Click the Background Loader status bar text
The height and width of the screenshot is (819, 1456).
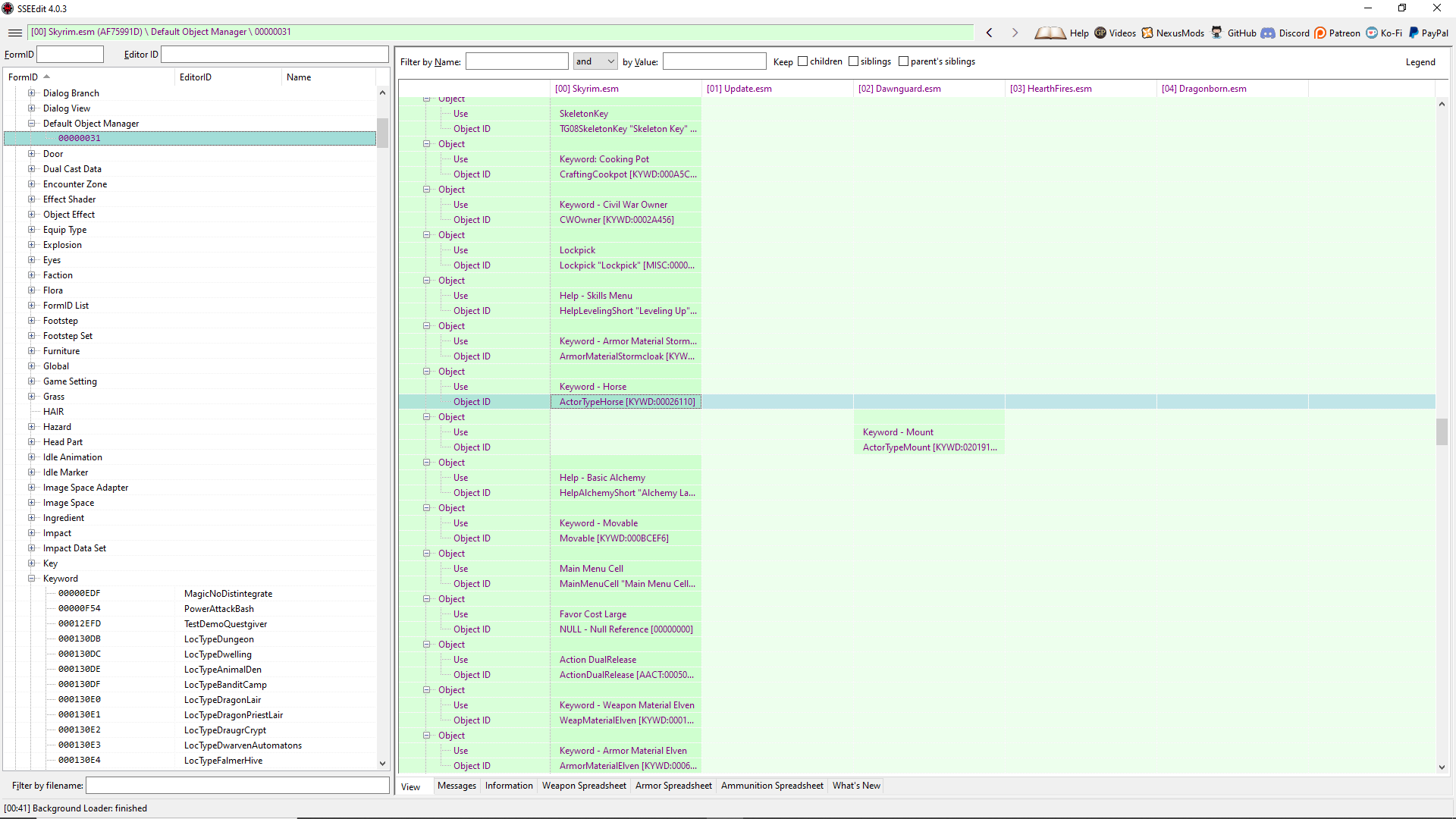pos(76,808)
